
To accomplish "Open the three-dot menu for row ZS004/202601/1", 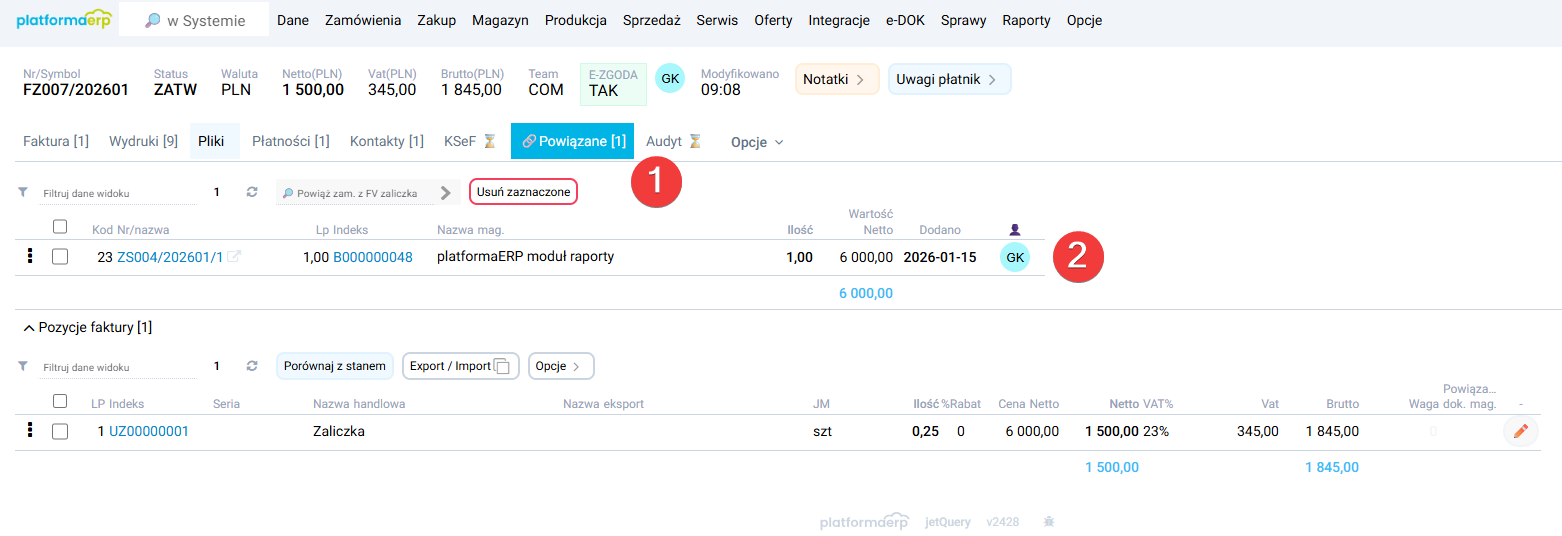I will coord(30,257).
